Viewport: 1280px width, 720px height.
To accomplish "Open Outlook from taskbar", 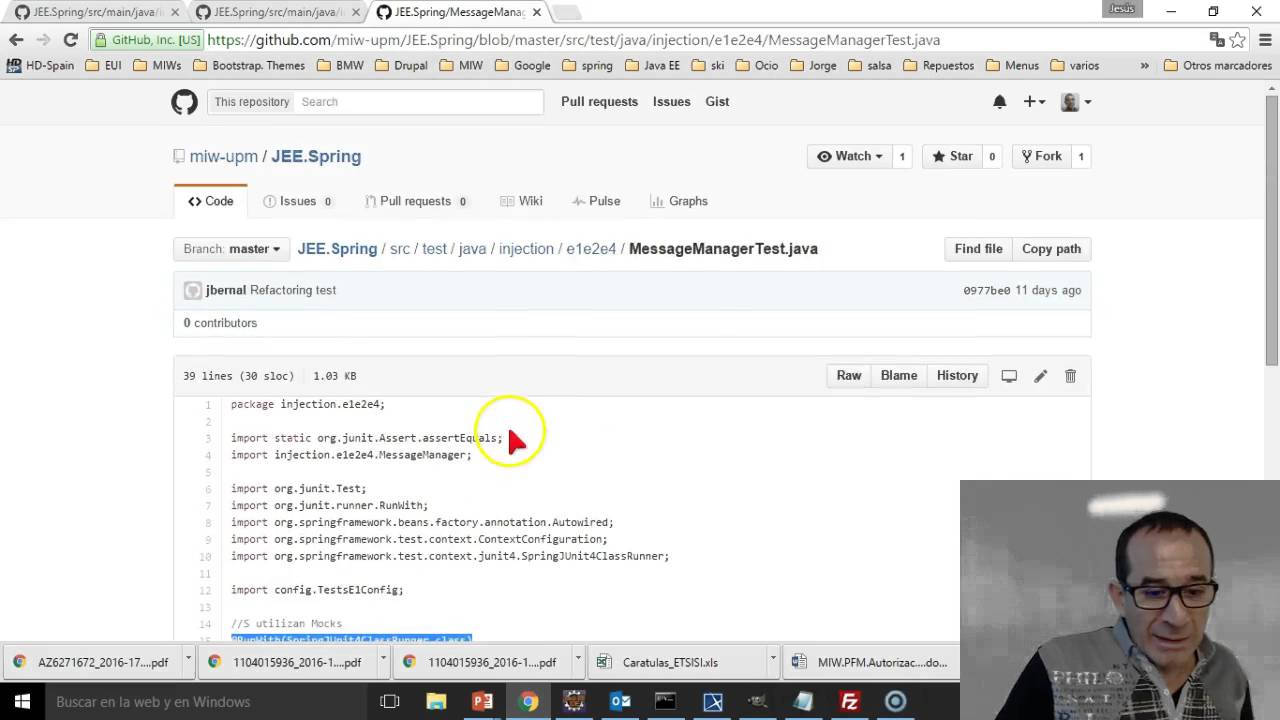I will pos(620,701).
